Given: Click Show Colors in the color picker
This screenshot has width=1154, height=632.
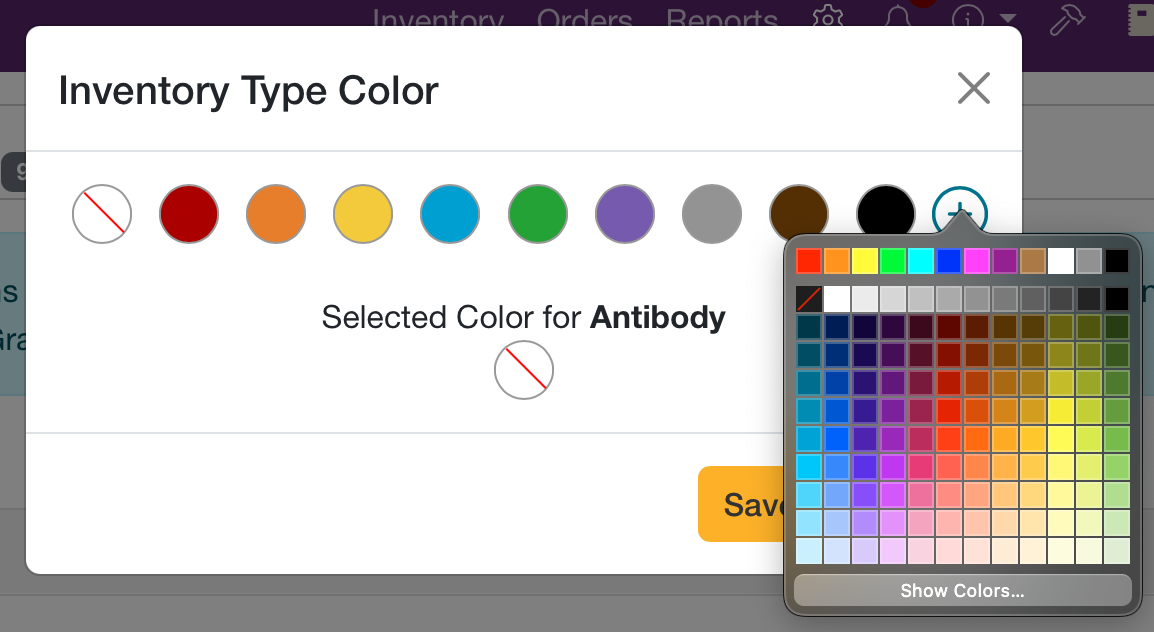Looking at the screenshot, I should pos(961,590).
